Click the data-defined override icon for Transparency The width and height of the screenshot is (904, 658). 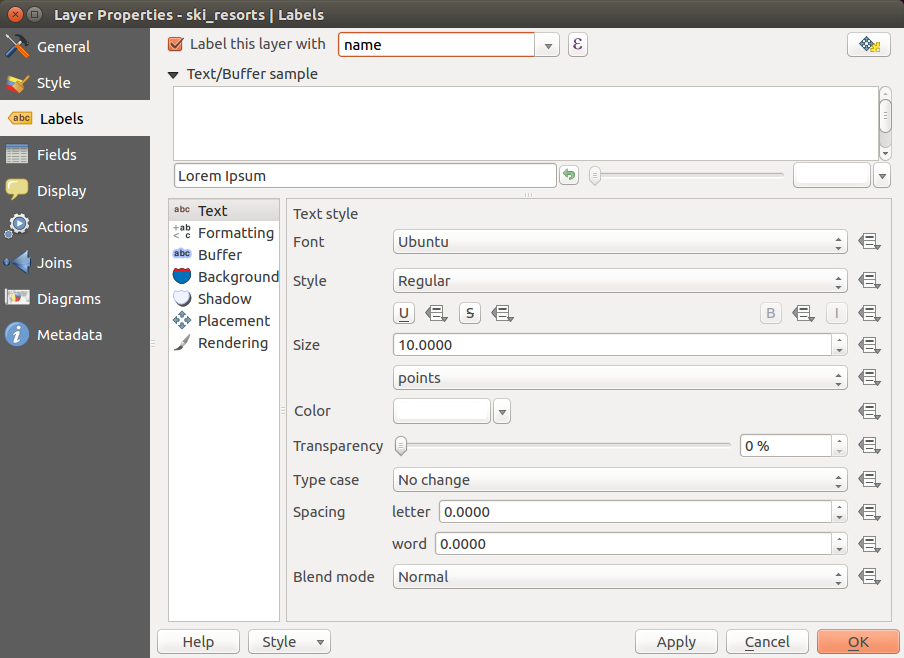[868, 446]
